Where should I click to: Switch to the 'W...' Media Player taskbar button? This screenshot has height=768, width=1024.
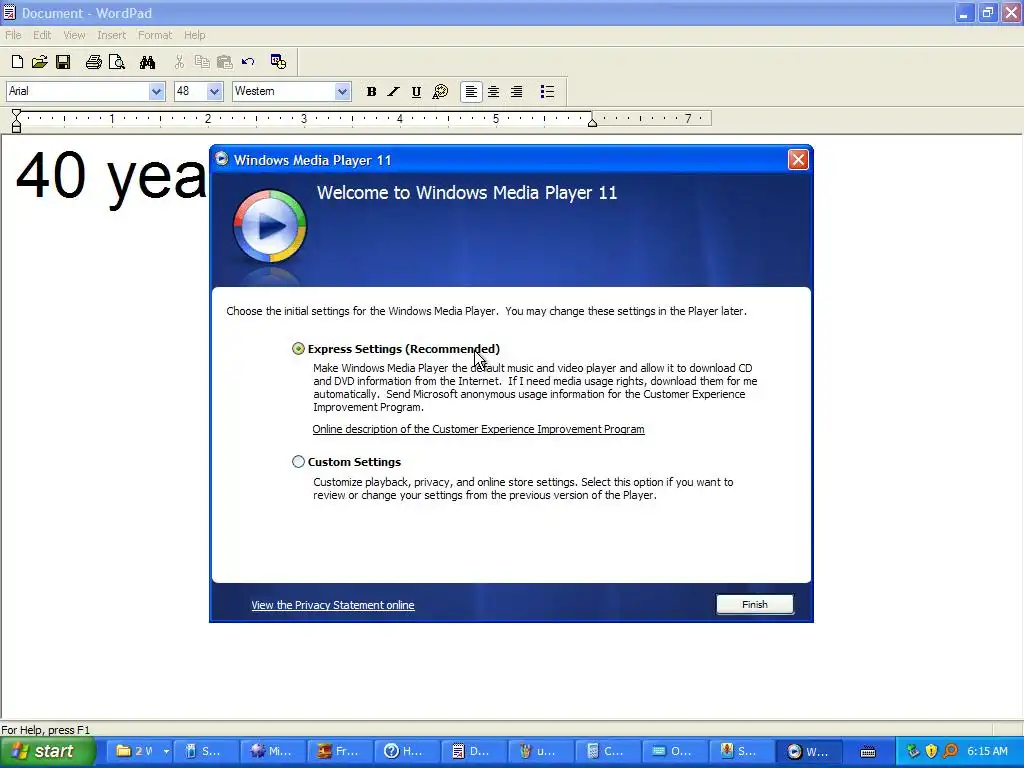pyautogui.click(x=808, y=752)
